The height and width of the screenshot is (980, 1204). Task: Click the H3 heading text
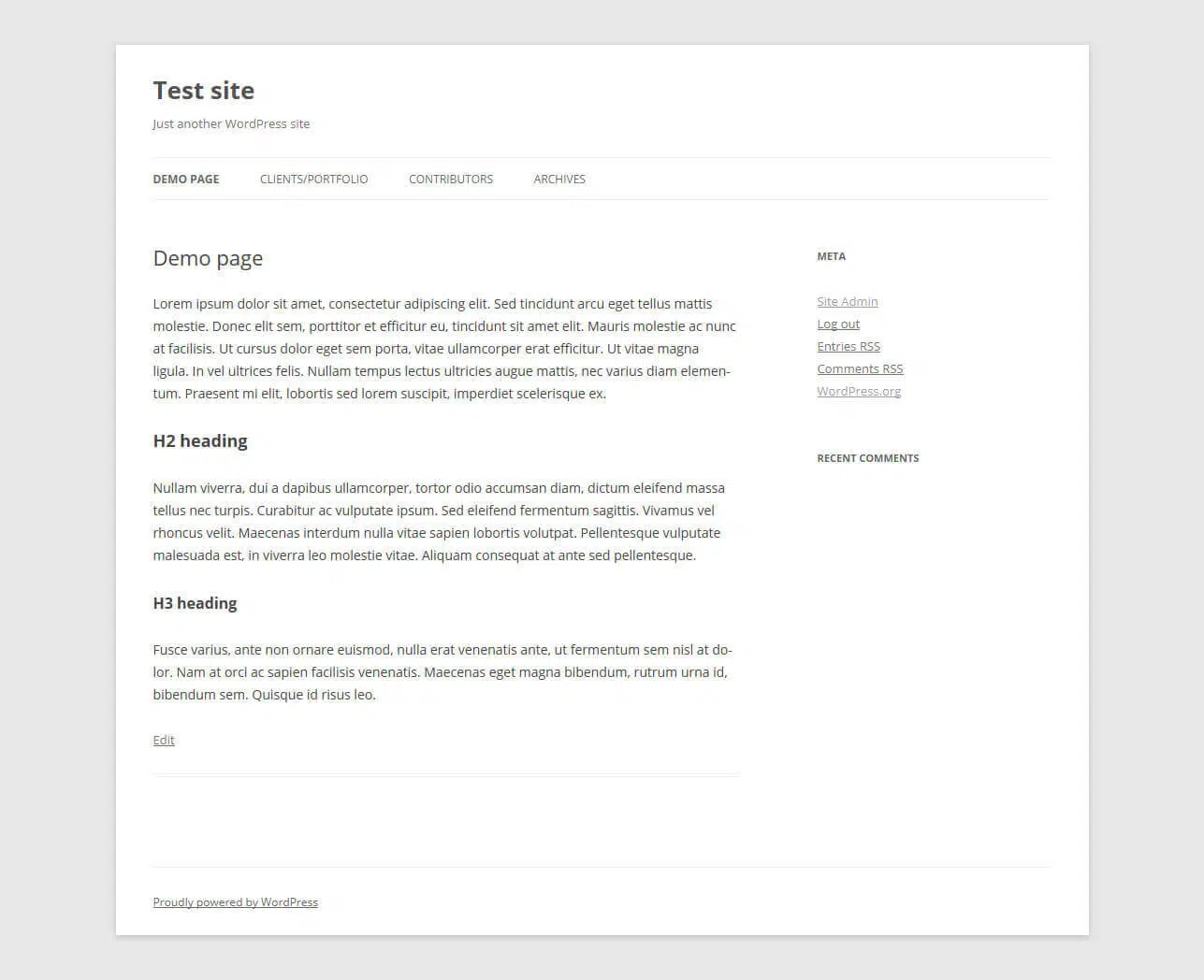pyautogui.click(x=195, y=604)
